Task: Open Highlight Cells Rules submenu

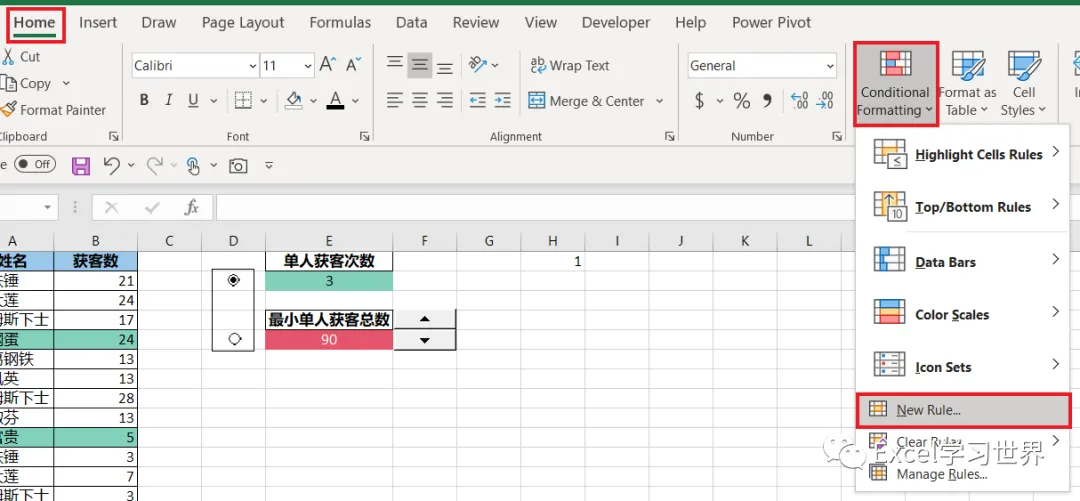Action: pyautogui.click(x=963, y=154)
